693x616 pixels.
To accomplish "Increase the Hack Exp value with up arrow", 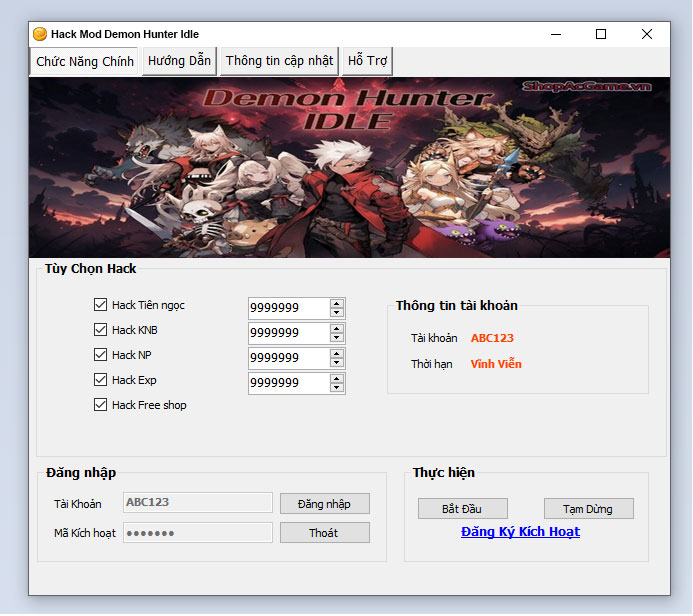I will [337, 379].
